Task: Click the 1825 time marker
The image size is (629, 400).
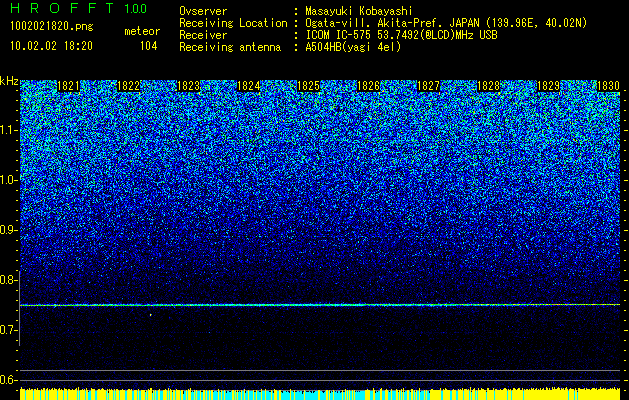Action: pos(308,86)
